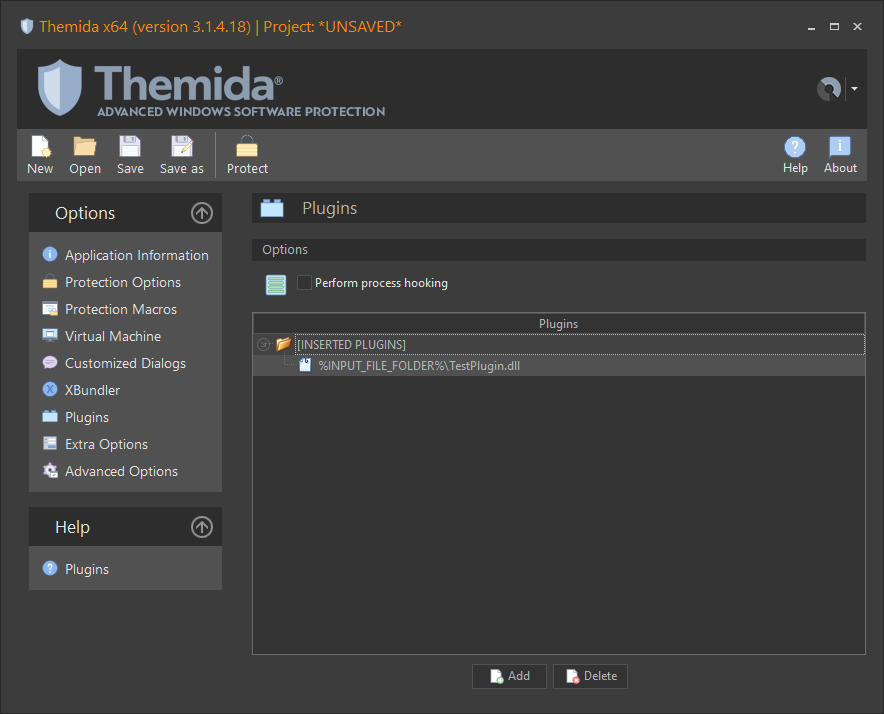Click the round theme icon in the header

pyautogui.click(x=829, y=89)
